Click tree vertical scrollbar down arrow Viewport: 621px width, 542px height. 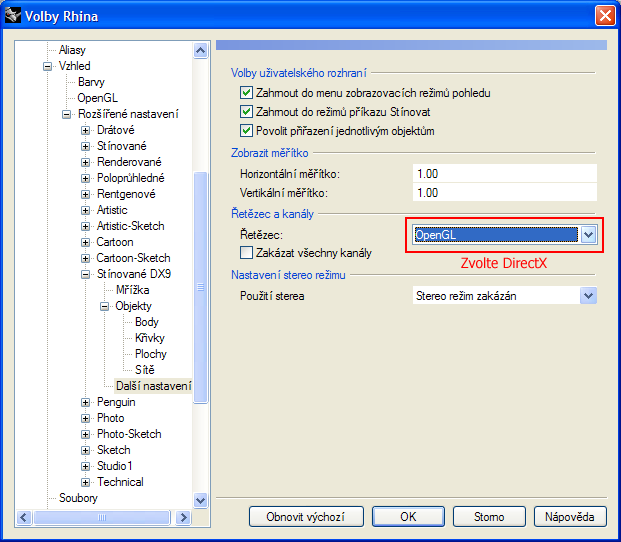pyautogui.click(x=200, y=499)
